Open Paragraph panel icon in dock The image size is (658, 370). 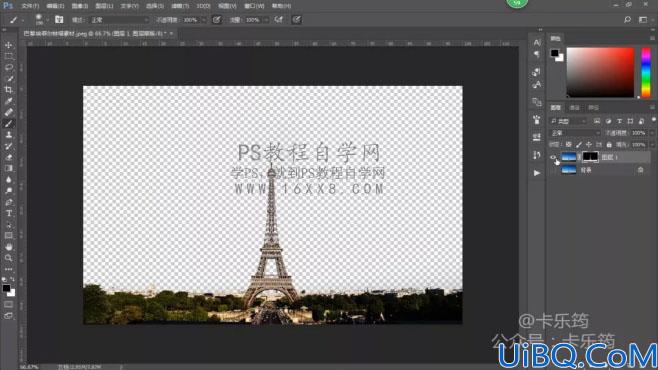coord(537,54)
